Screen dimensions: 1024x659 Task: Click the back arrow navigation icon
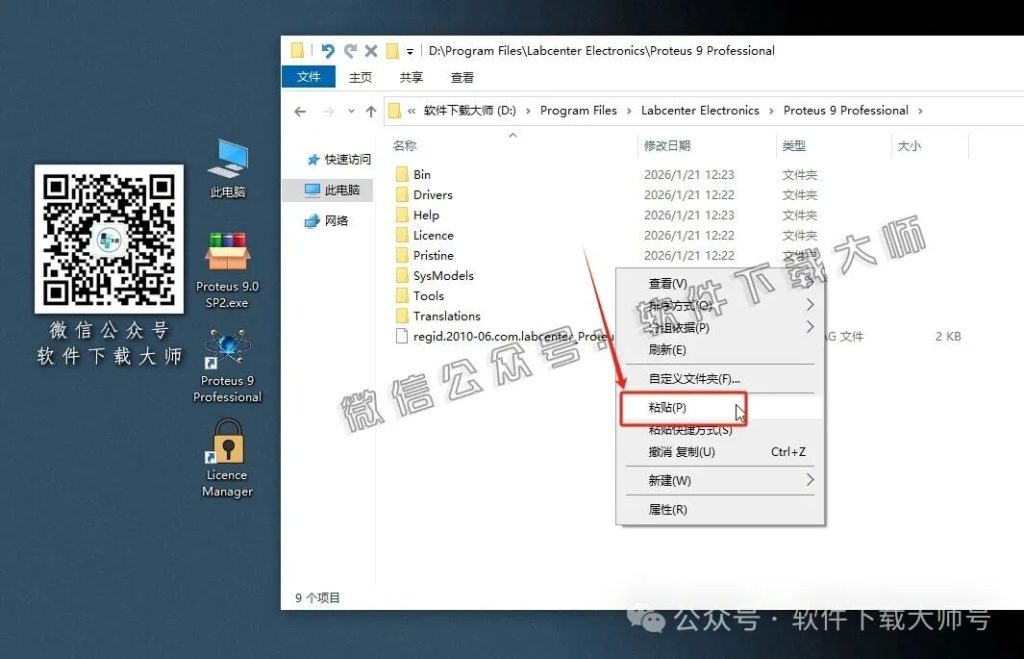point(300,110)
